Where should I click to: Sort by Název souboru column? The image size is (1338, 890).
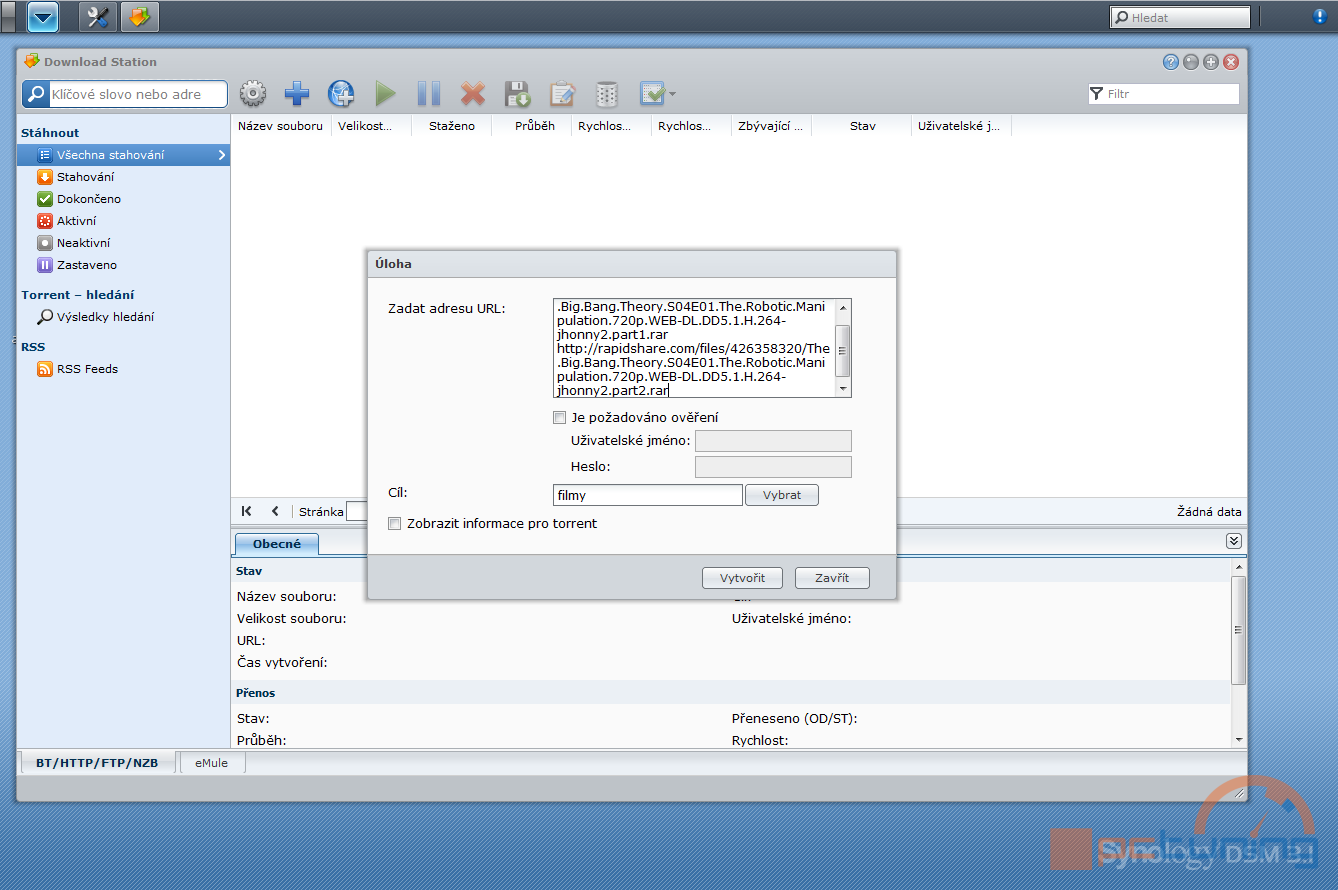[x=281, y=126]
